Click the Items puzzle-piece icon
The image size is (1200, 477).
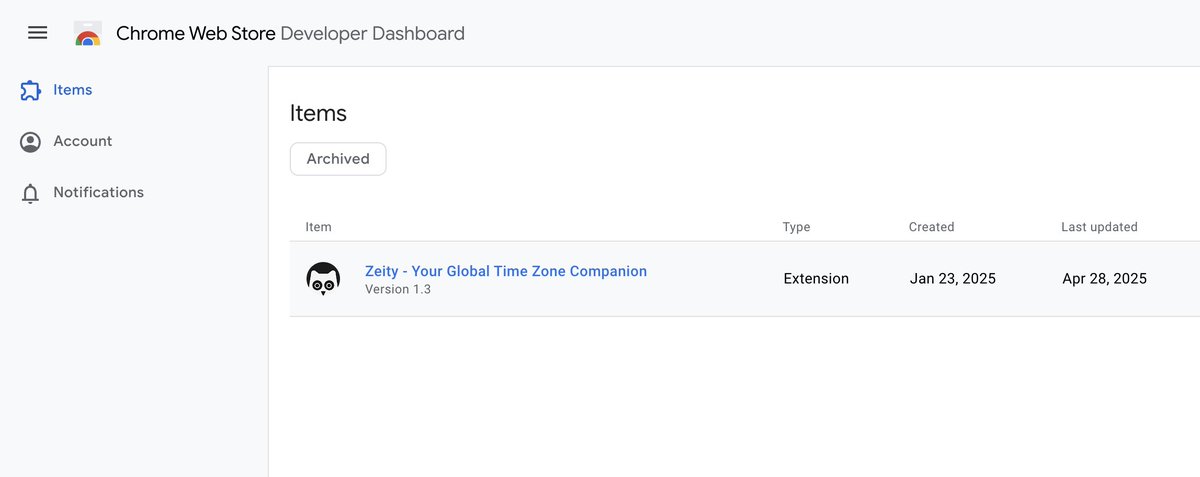pyautogui.click(x=31, y=90)
